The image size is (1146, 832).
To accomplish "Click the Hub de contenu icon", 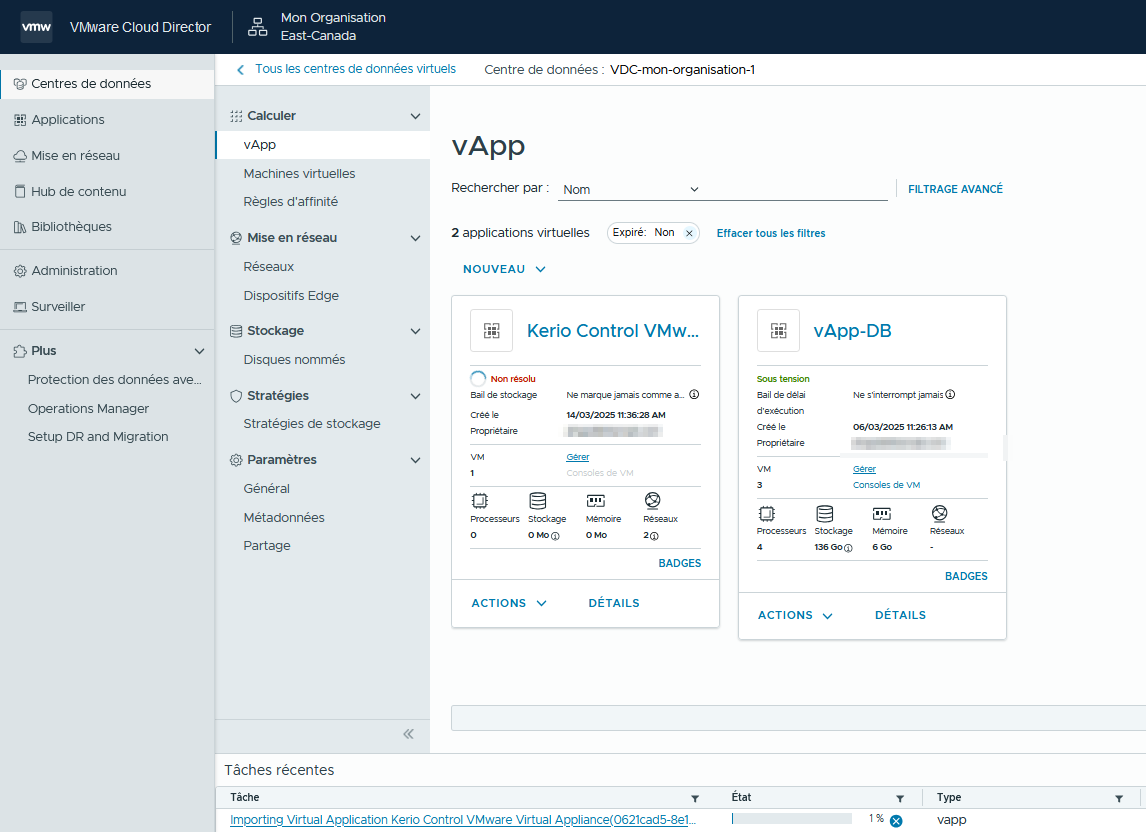I will click(x=20, y=192).
